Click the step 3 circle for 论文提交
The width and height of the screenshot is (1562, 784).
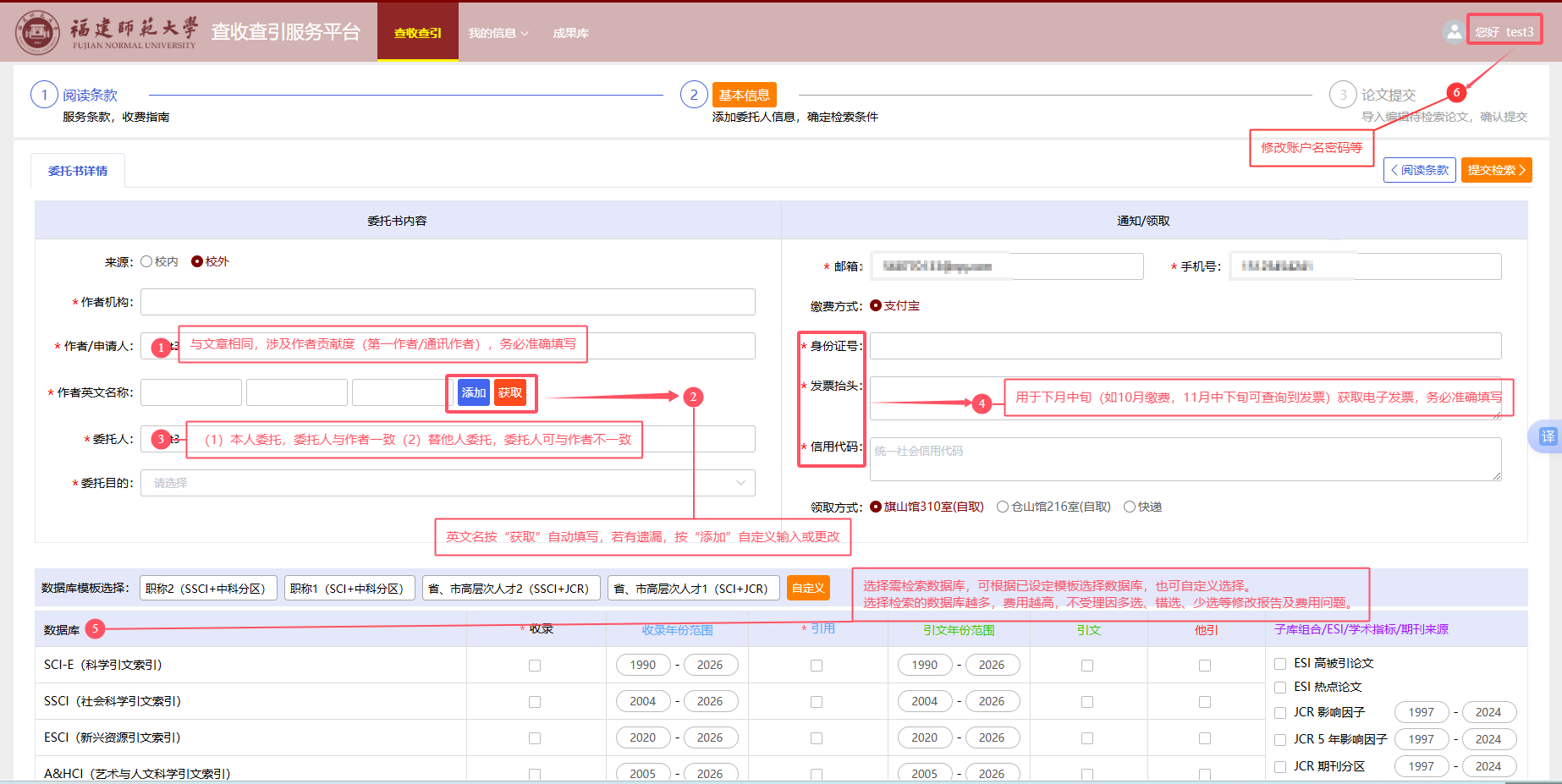tap(1343, 95)
